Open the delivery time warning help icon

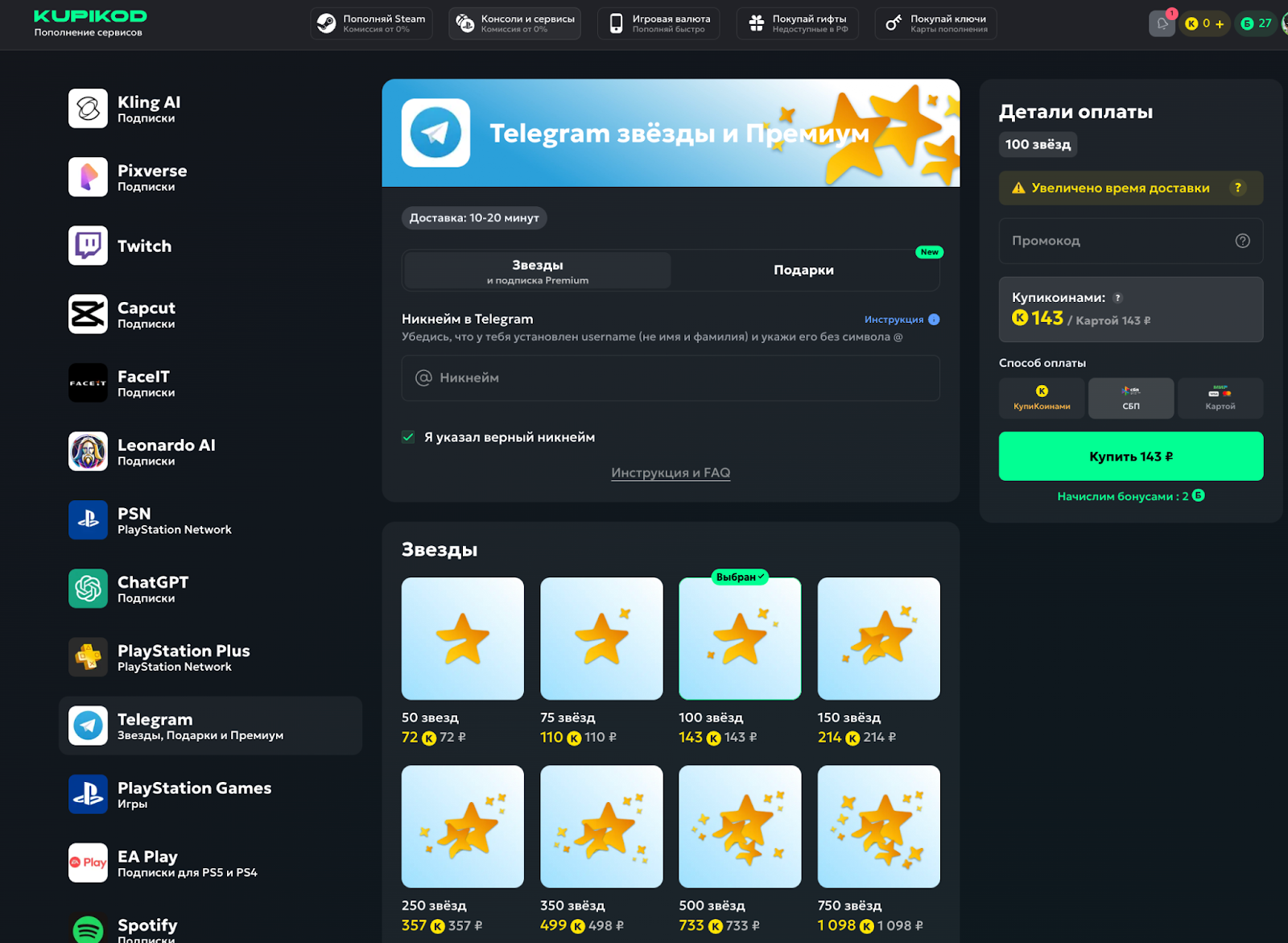1237,188
